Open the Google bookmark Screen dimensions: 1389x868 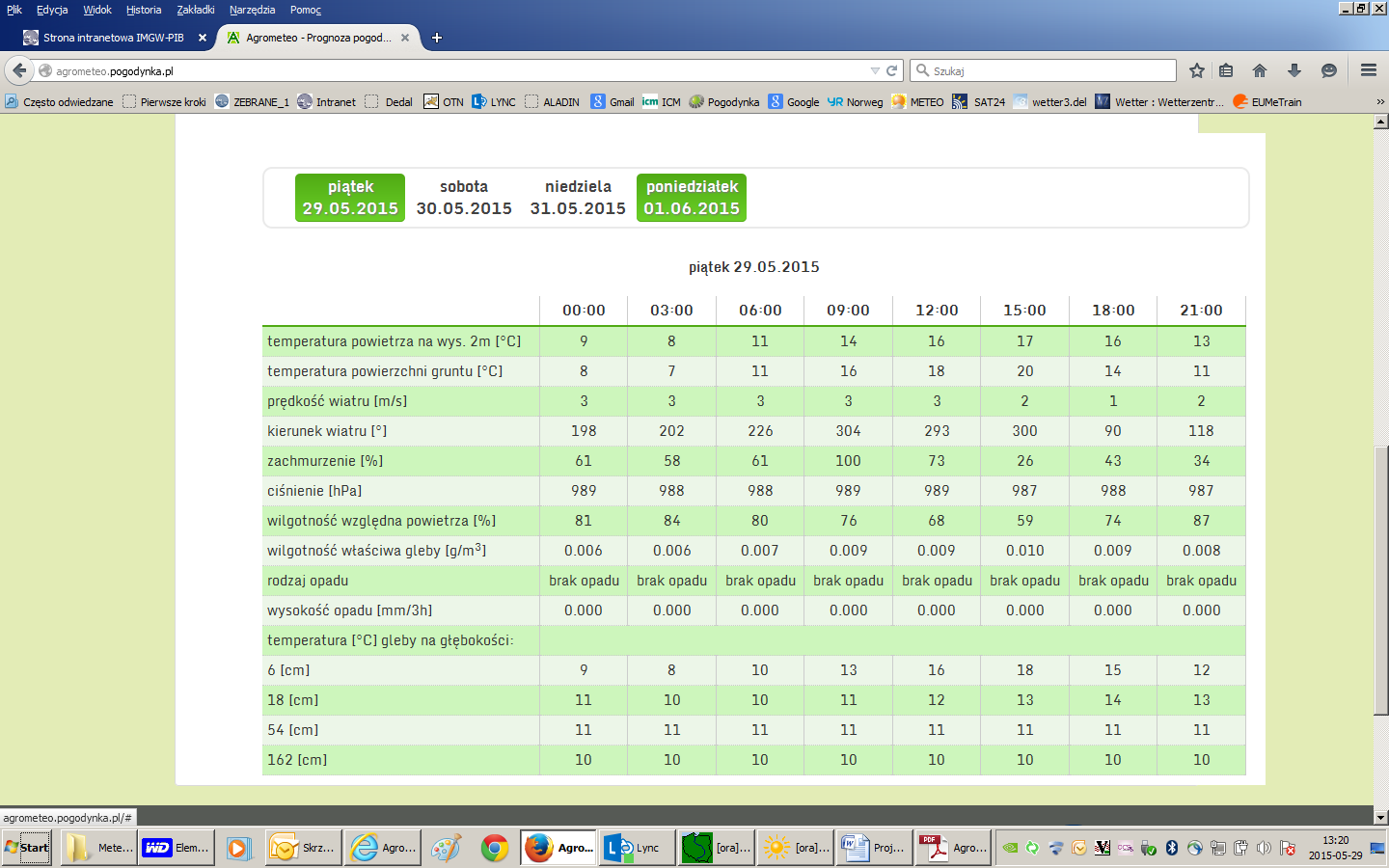pyautogui.click(x=794, y=101)
